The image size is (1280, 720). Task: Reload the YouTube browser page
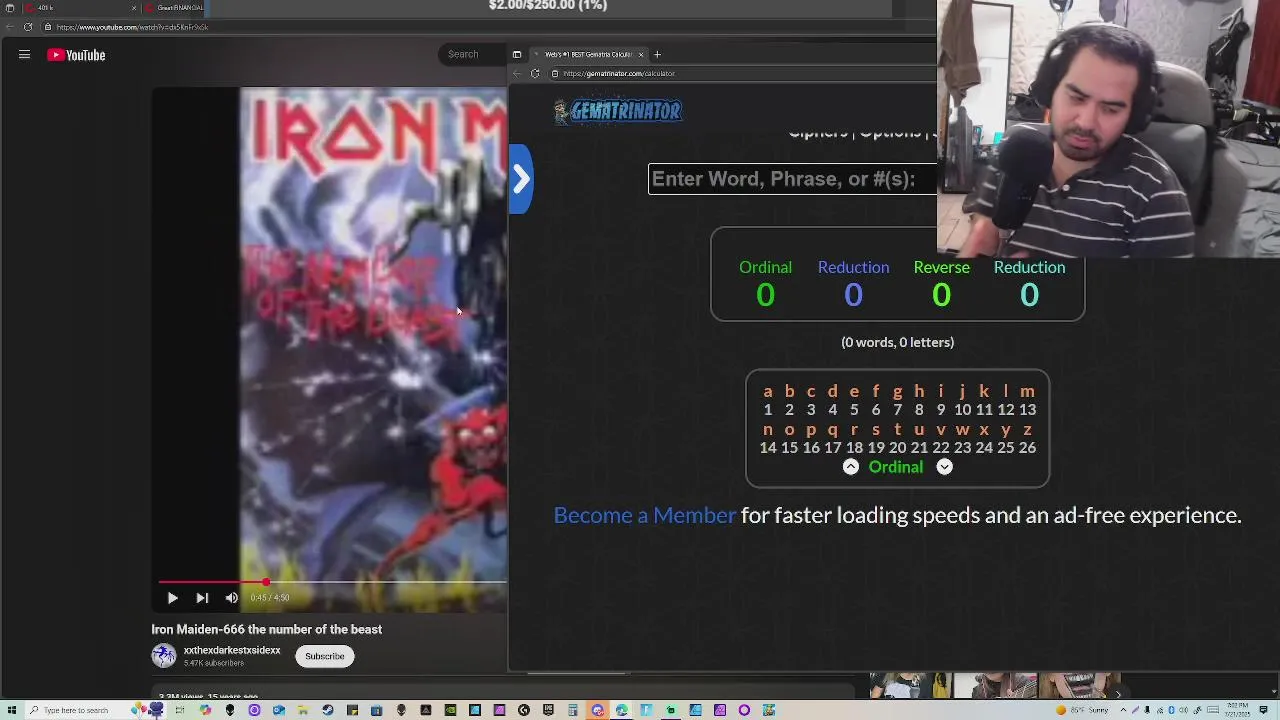pos(28,27)
